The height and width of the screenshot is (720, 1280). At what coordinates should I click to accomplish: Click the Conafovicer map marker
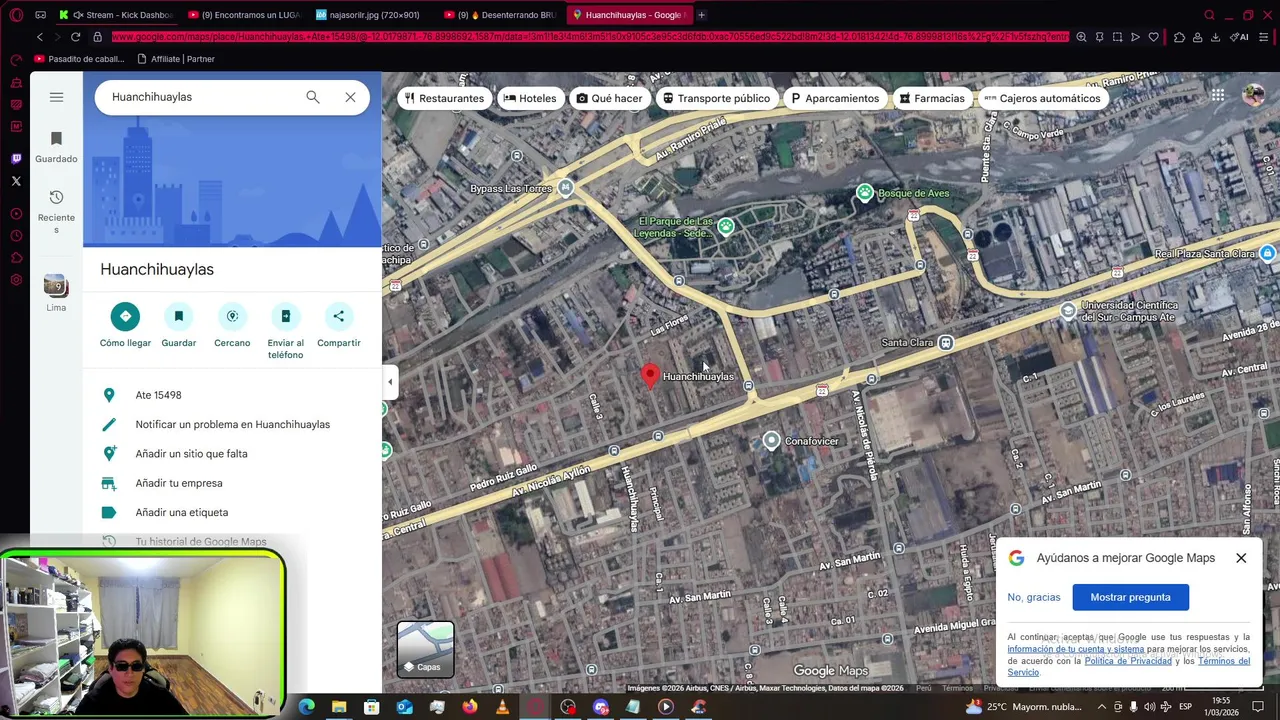(771, 441)
